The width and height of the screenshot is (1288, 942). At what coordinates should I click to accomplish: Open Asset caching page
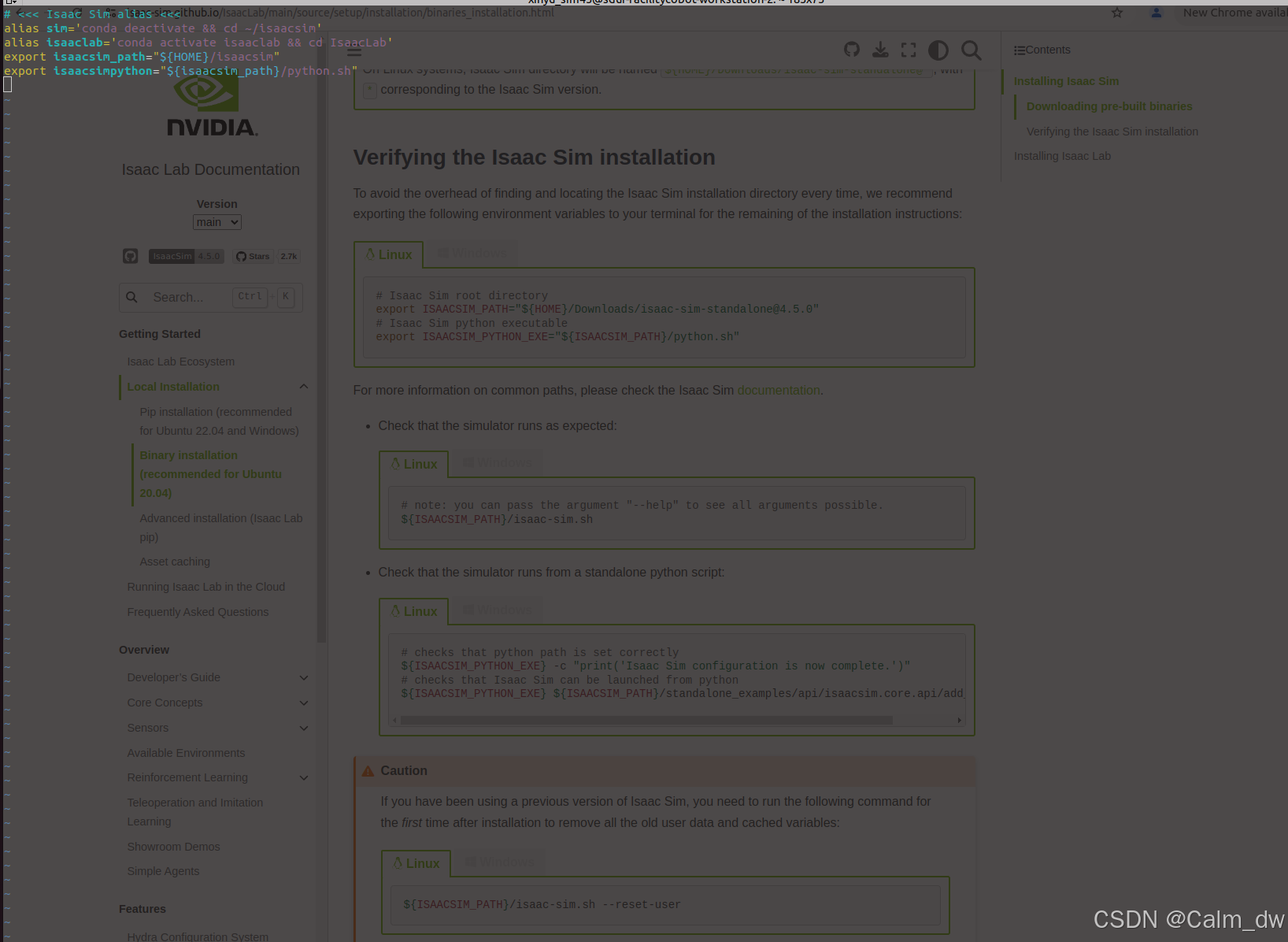click(175, 562)
